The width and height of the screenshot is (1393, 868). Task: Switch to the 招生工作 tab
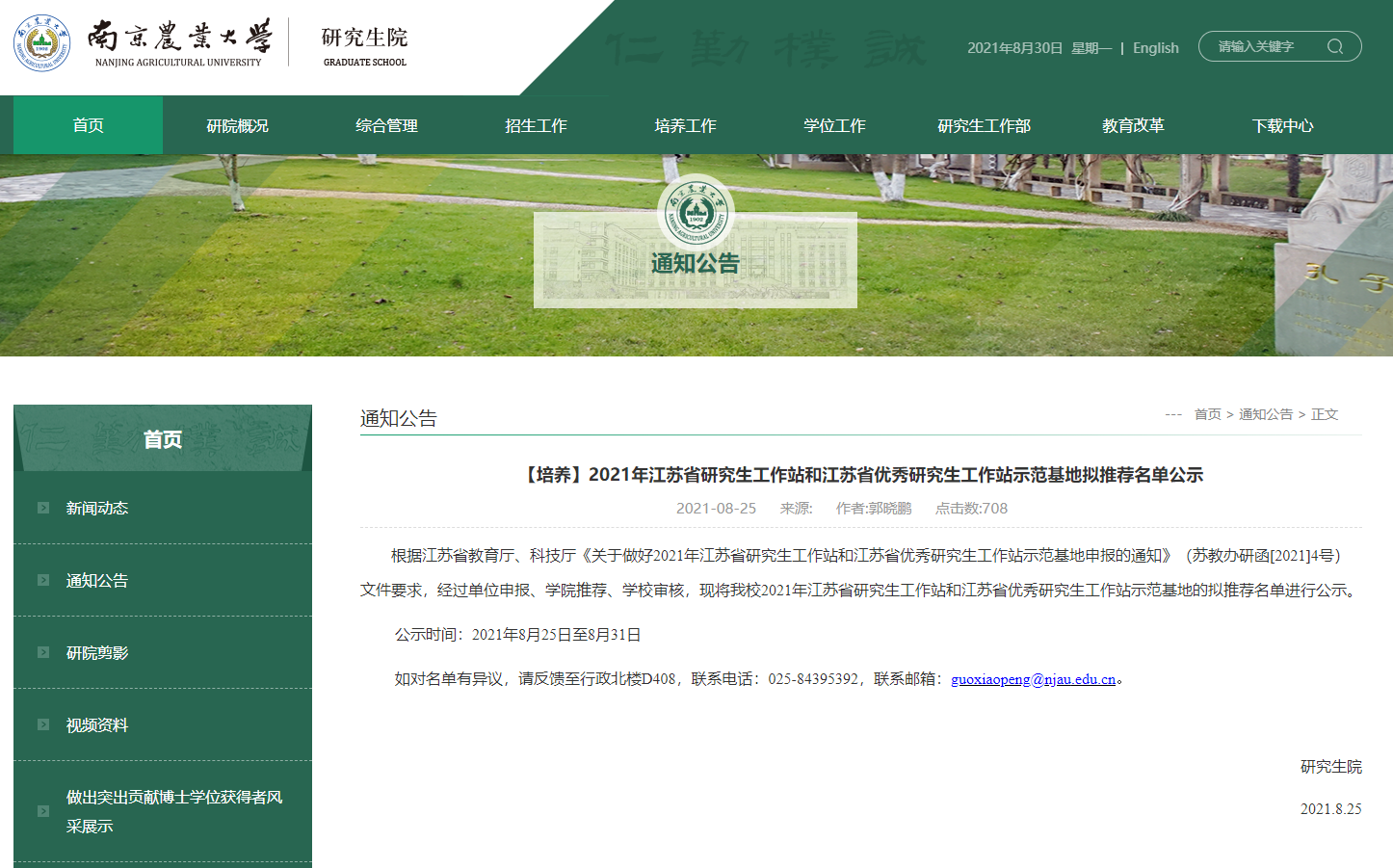point(535,124)
